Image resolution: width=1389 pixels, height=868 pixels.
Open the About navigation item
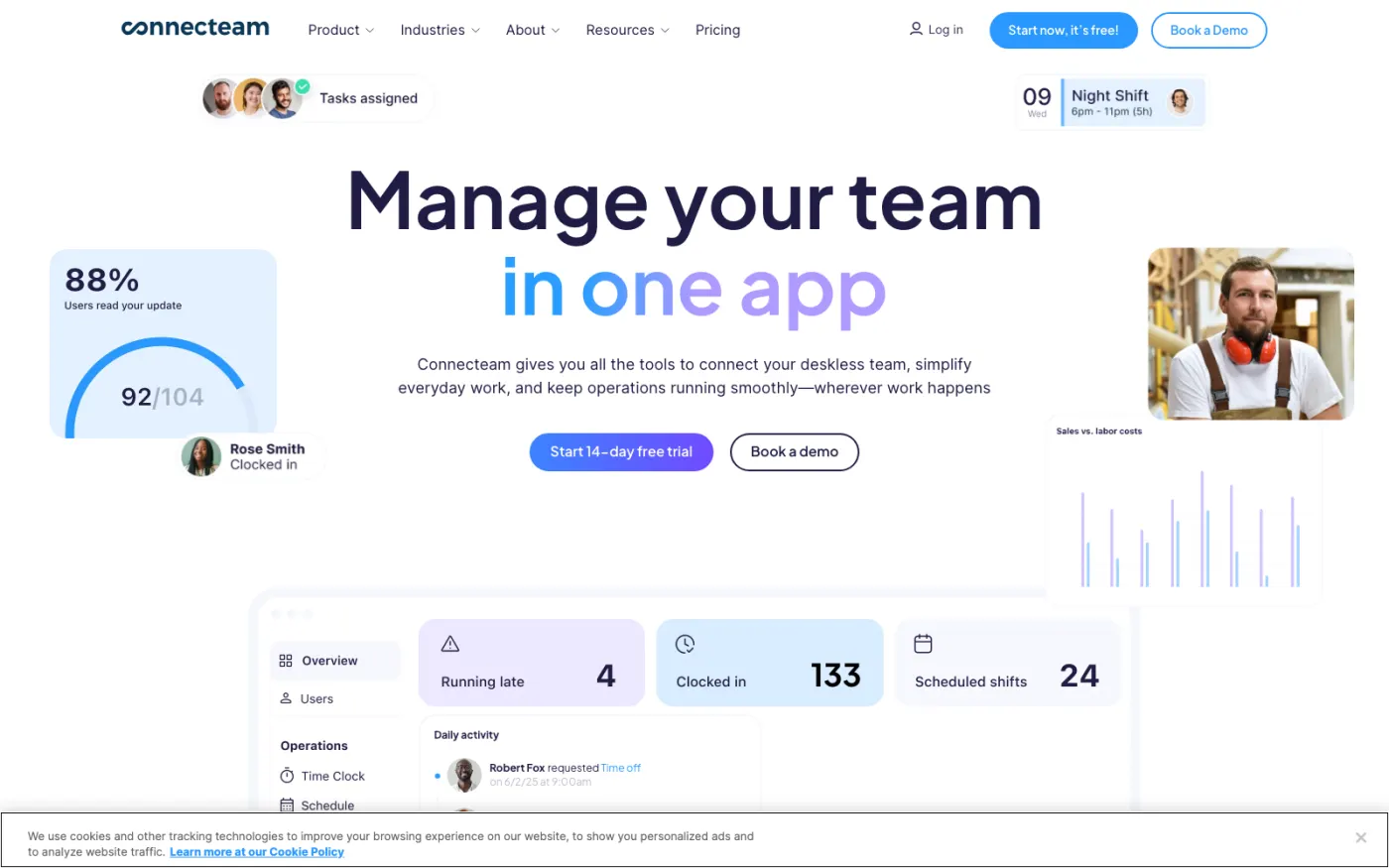[x=533, y=30]
